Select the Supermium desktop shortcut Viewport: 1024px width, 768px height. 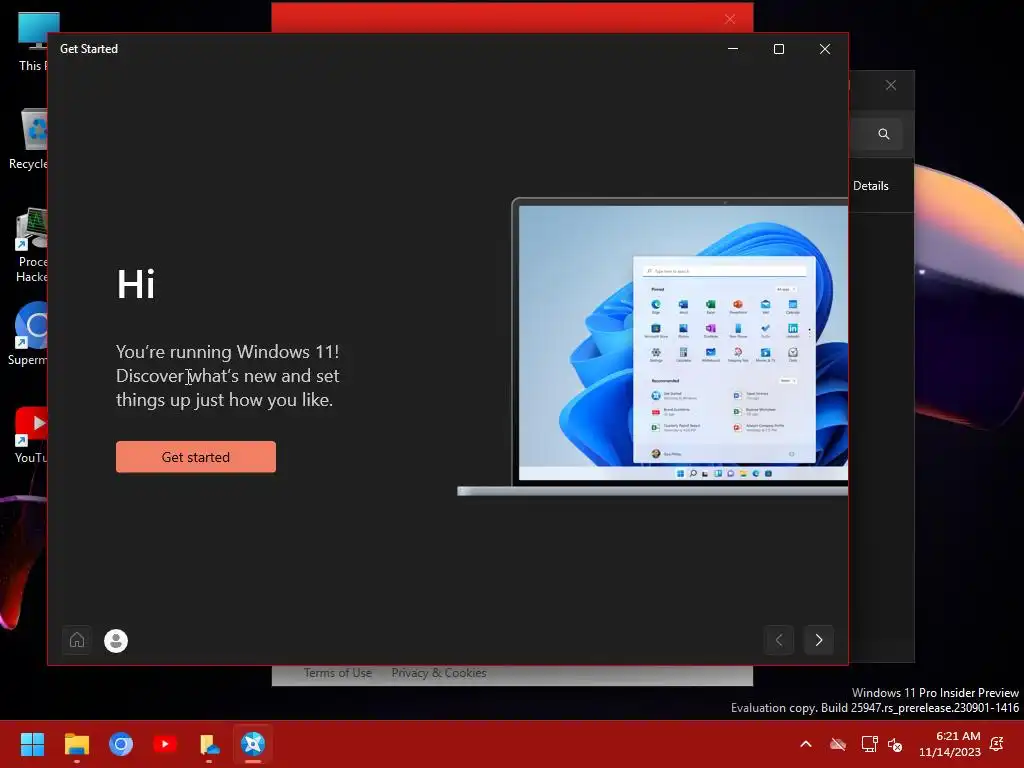[28, 334]
